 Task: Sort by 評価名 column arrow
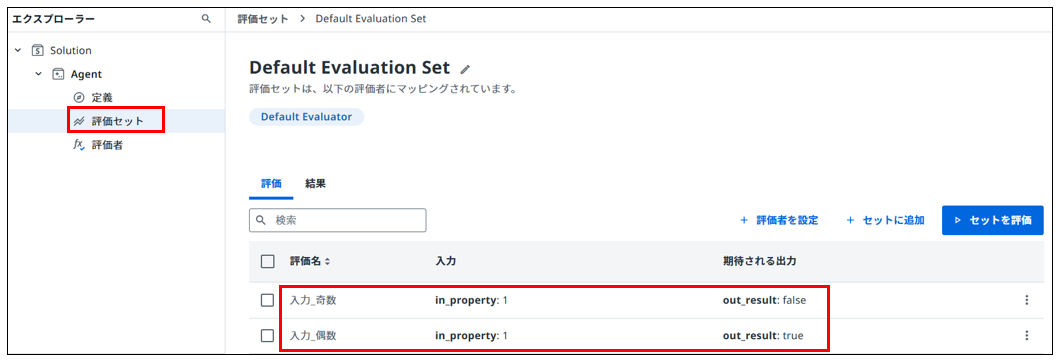tap(327, 262)
